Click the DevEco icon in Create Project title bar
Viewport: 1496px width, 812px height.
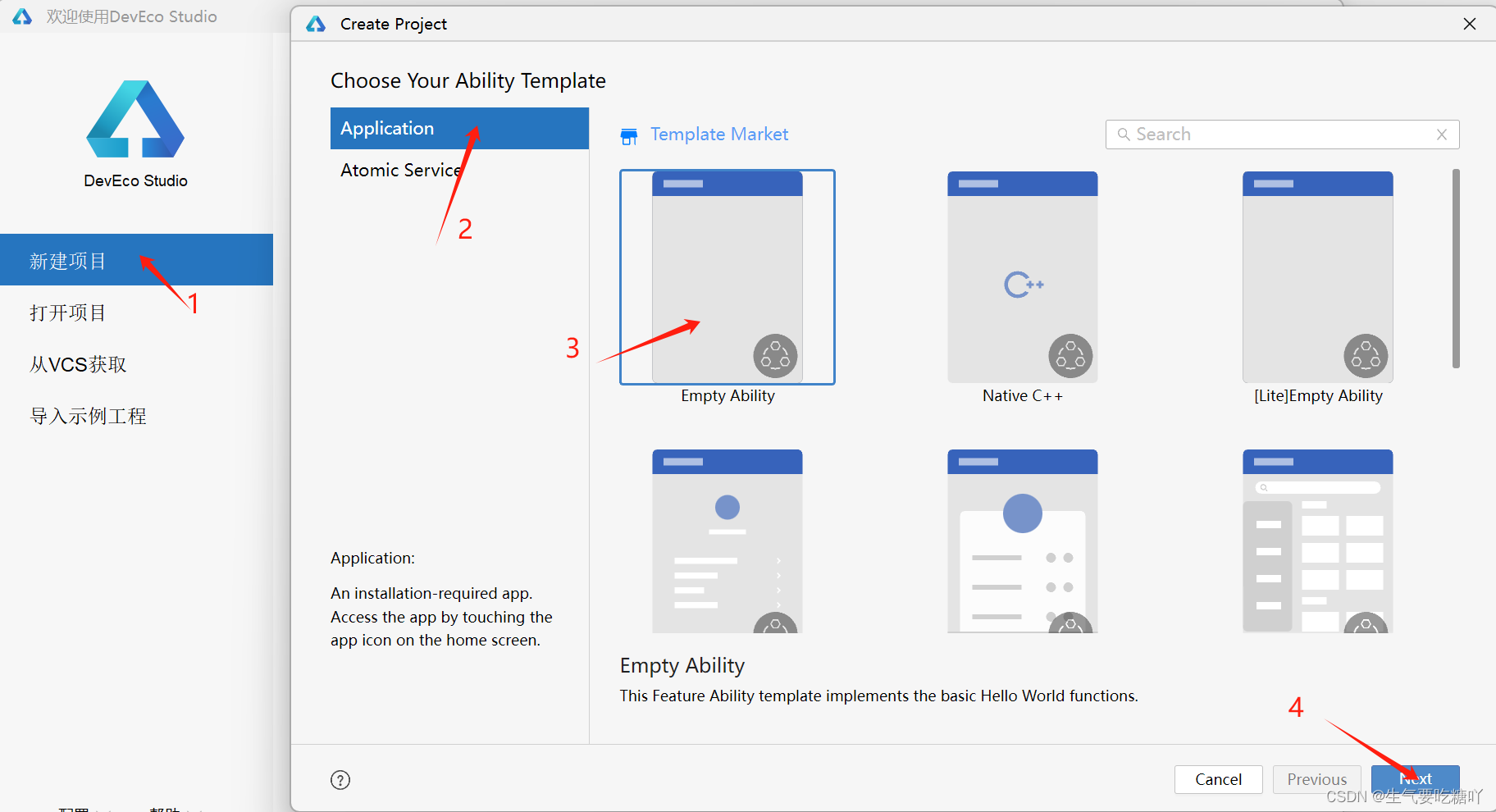coord(316,24)
